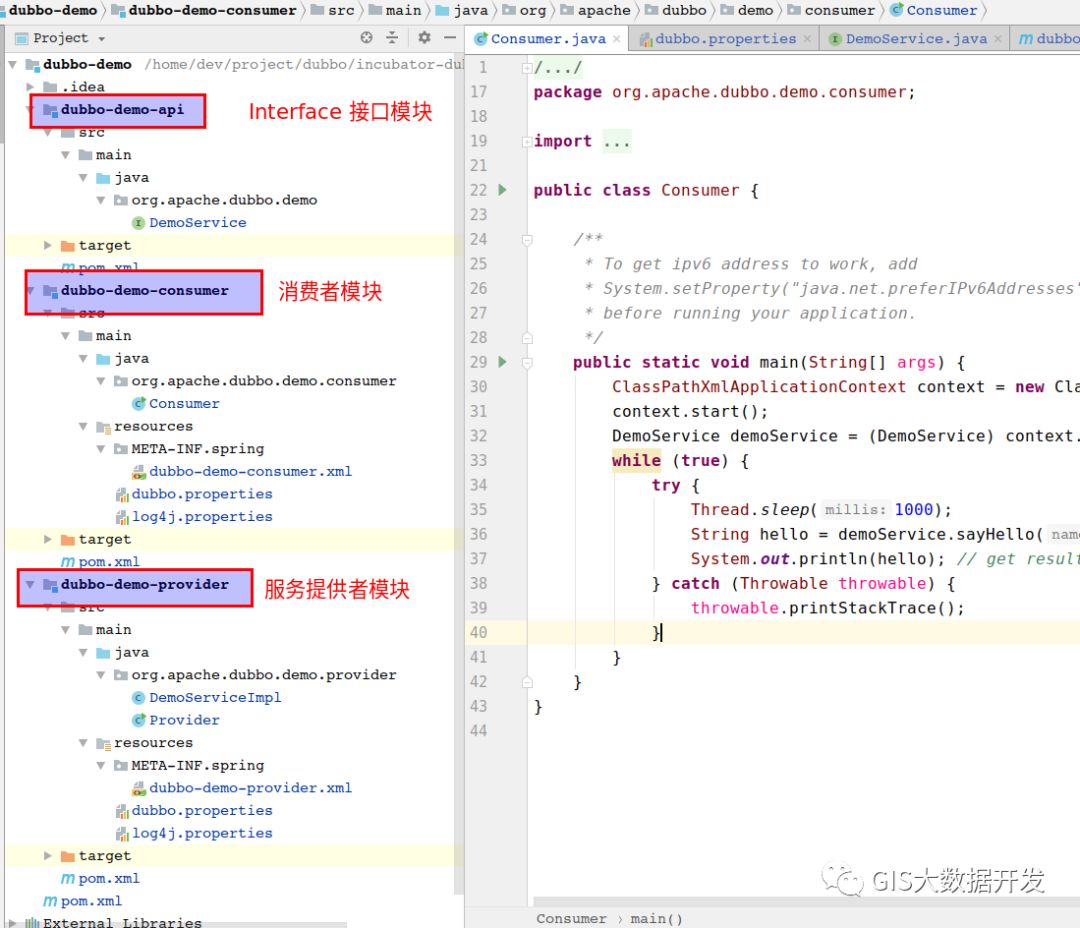Open log4j.properties under consumer resources

[202, 517]
